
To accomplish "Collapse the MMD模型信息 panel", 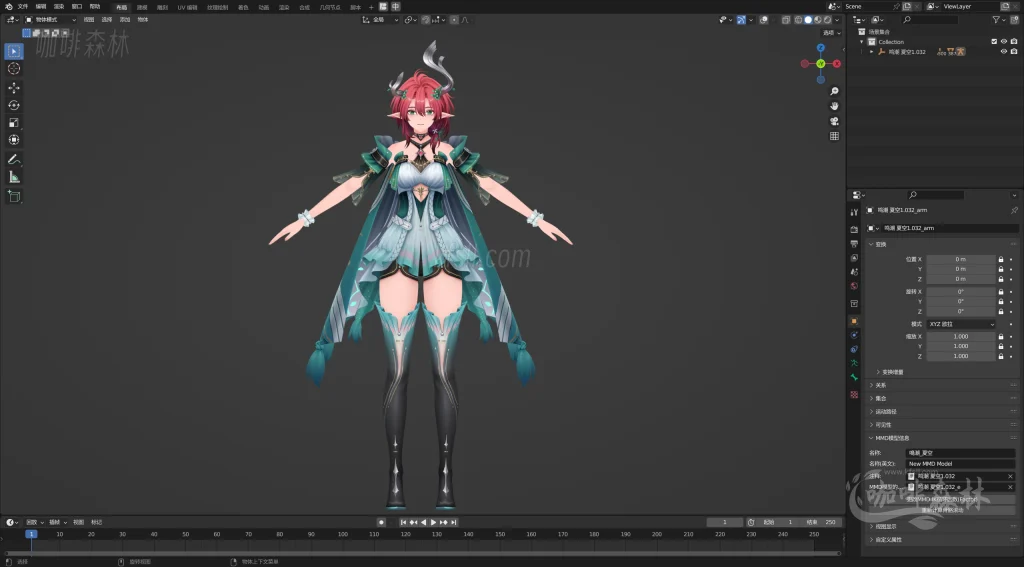I will coord(942,438).
